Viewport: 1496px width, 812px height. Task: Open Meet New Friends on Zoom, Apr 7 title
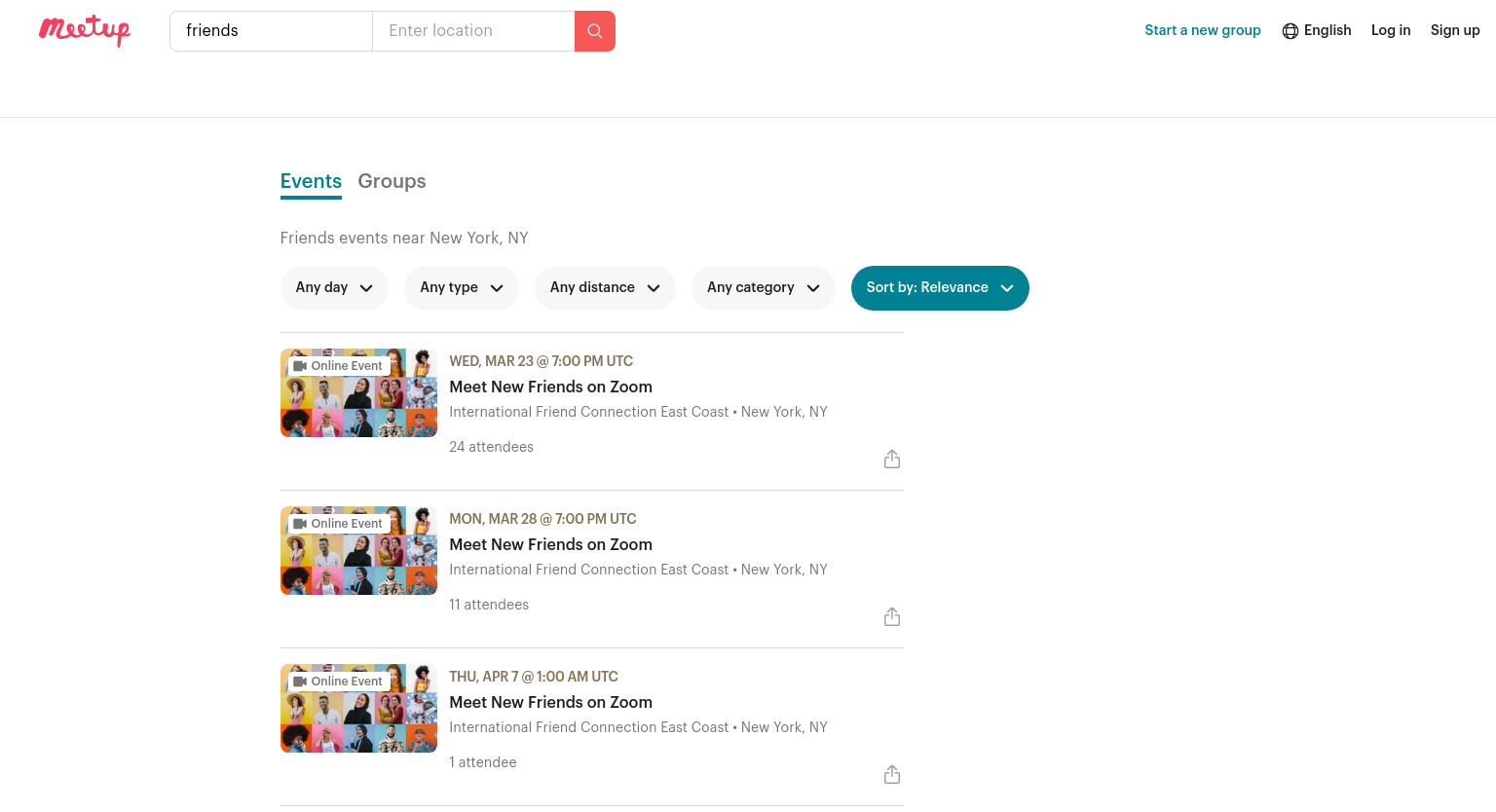click(x=550, y=702)
